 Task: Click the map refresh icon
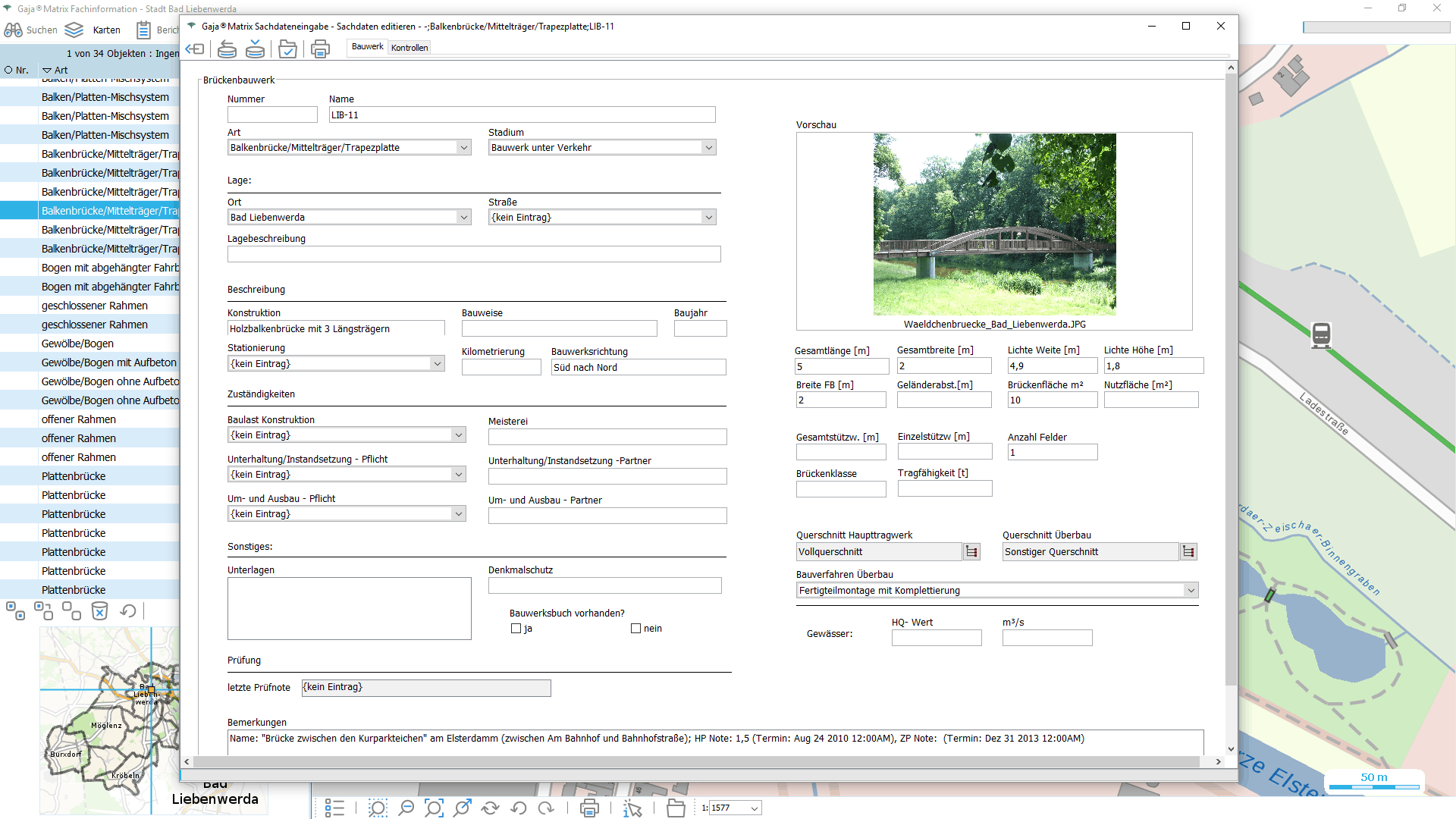pos(491,808)
